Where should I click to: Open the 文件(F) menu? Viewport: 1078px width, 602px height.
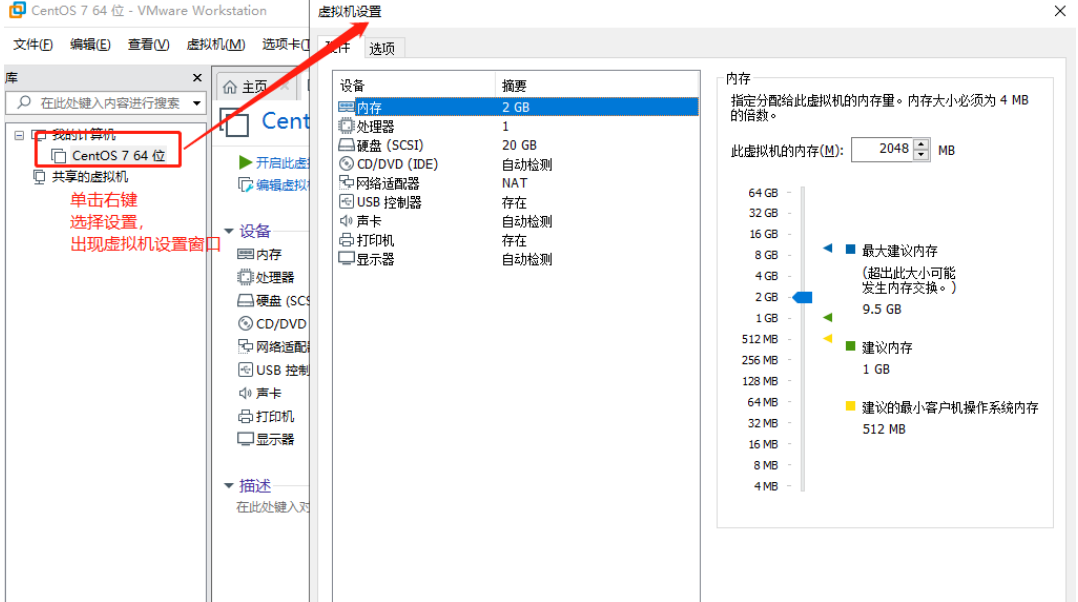[33, 44]
